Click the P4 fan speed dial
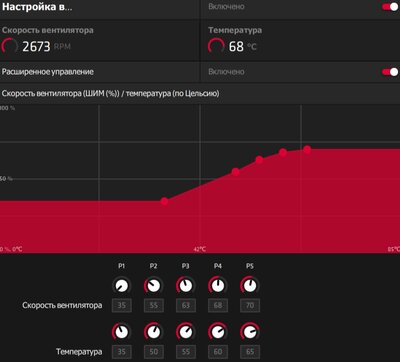400x362 pixels. [218, 286]
